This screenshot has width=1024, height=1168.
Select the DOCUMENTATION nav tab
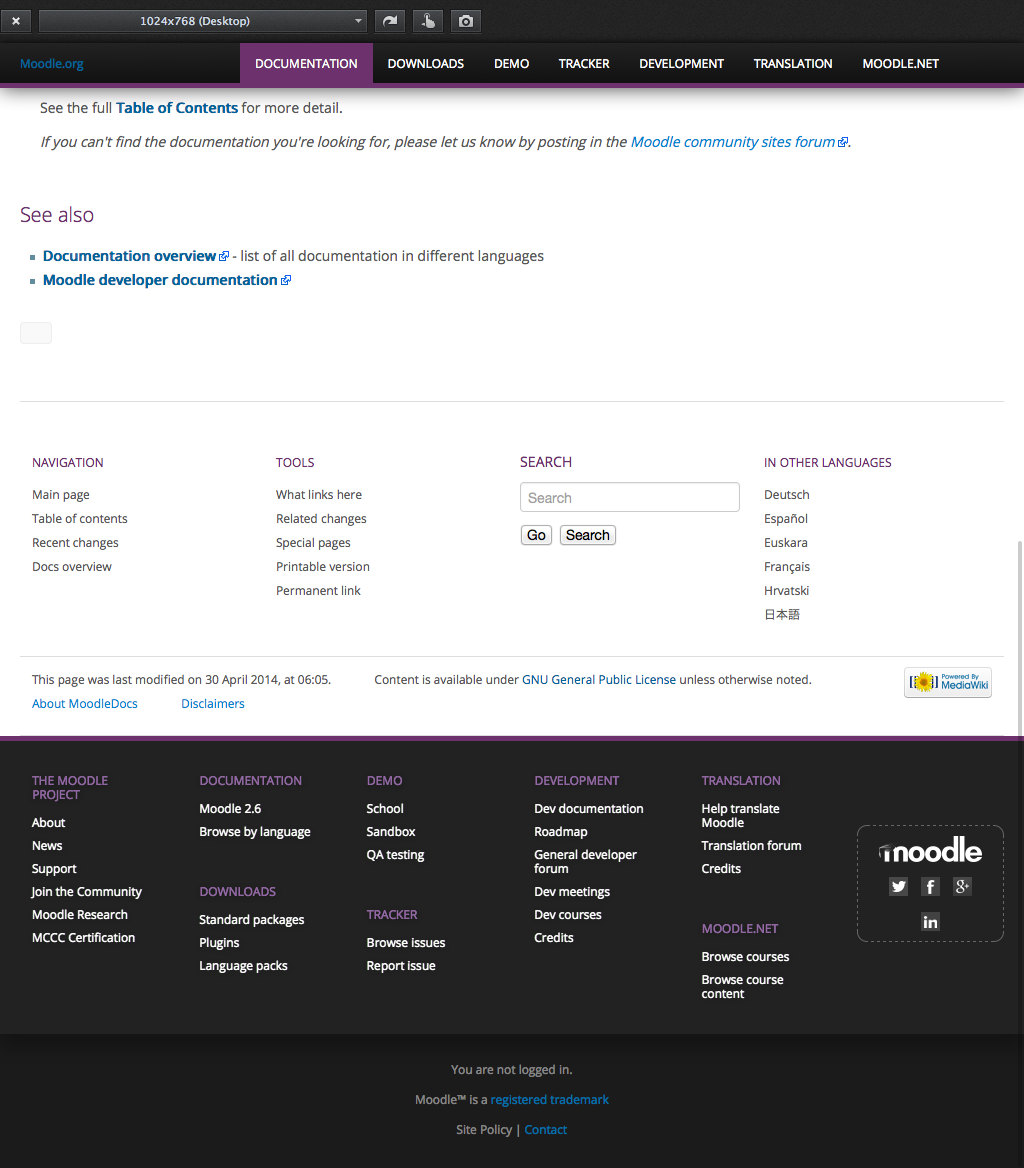[306, 63]
